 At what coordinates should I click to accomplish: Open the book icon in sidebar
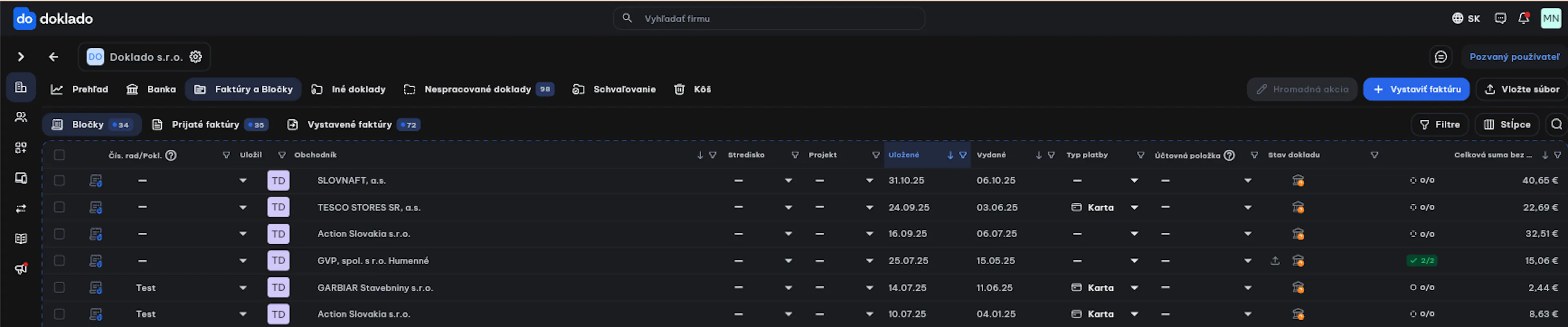click(21, 239)
